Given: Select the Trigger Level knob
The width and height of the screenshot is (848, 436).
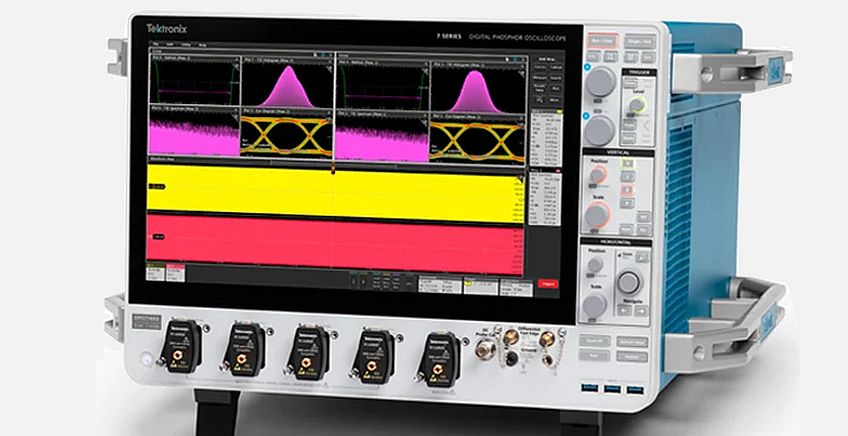Looking at the screenshot, I should (638, 106).
